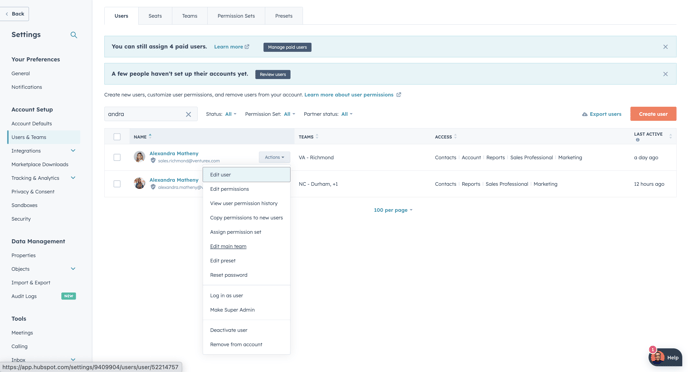The width and height of the screenshot is (688, 372).
Task: Select Edit main team option
Action: (247, 247)
